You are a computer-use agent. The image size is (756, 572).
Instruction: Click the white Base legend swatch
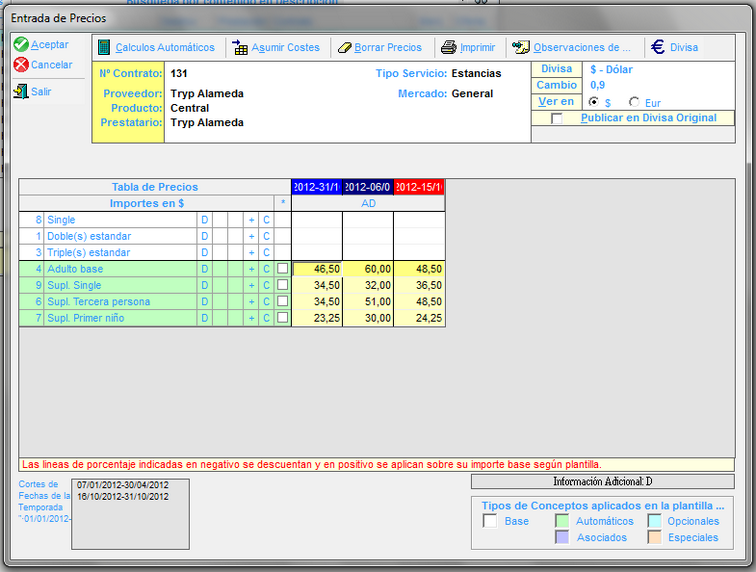pos(490,521)
